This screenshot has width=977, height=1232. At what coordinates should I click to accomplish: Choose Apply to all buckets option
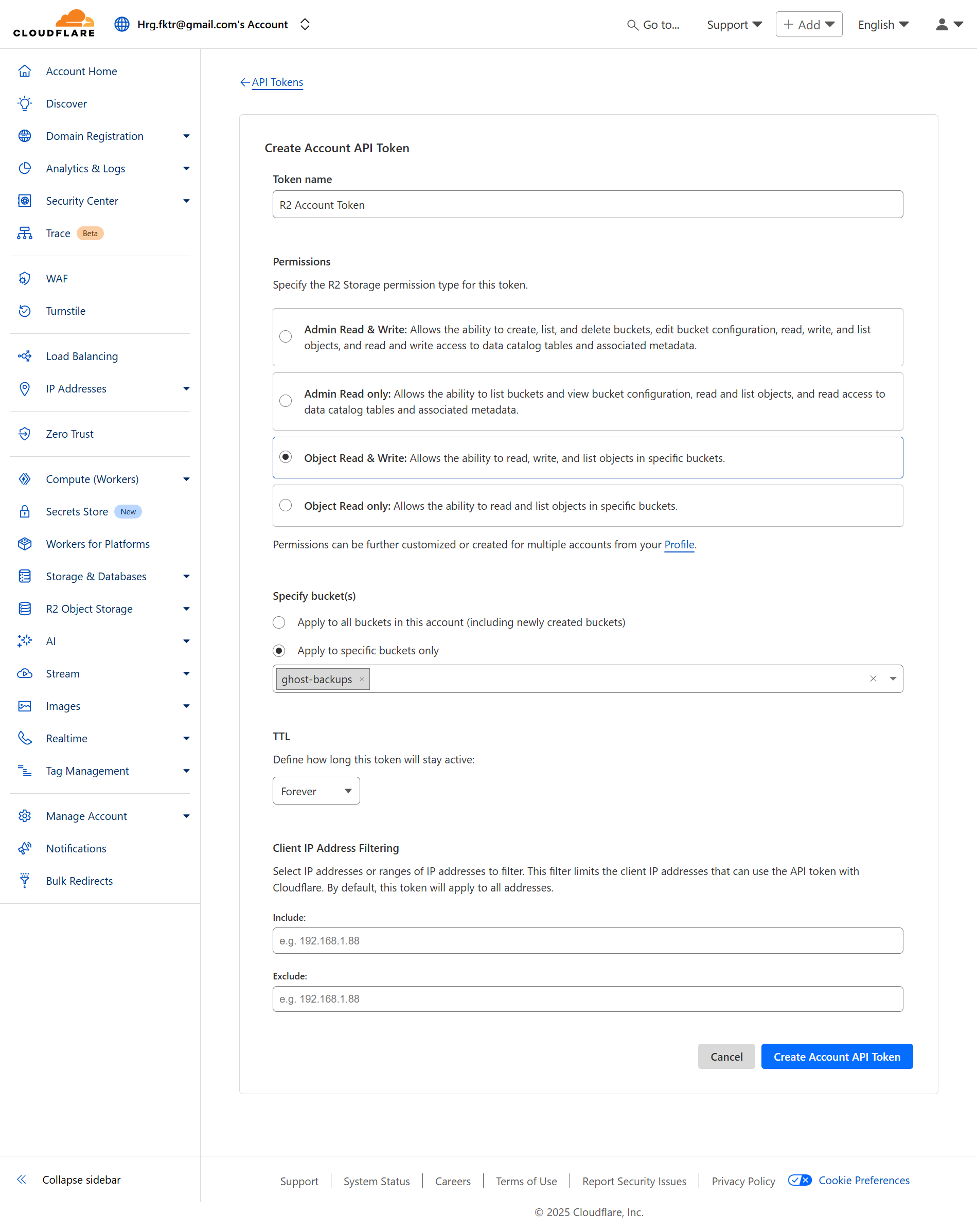click(279, 622)
